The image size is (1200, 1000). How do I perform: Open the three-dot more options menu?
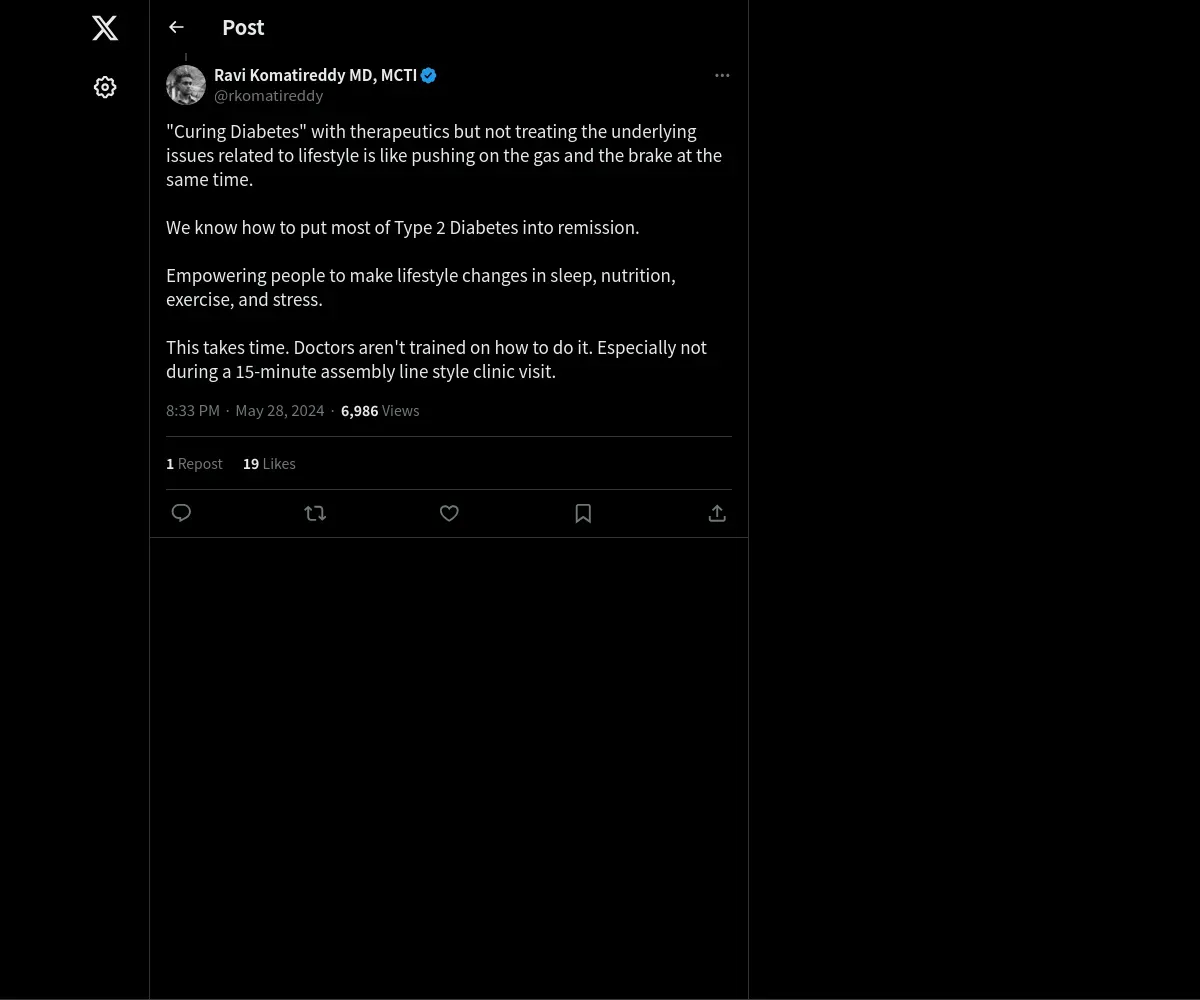click(x=722, y=75)
